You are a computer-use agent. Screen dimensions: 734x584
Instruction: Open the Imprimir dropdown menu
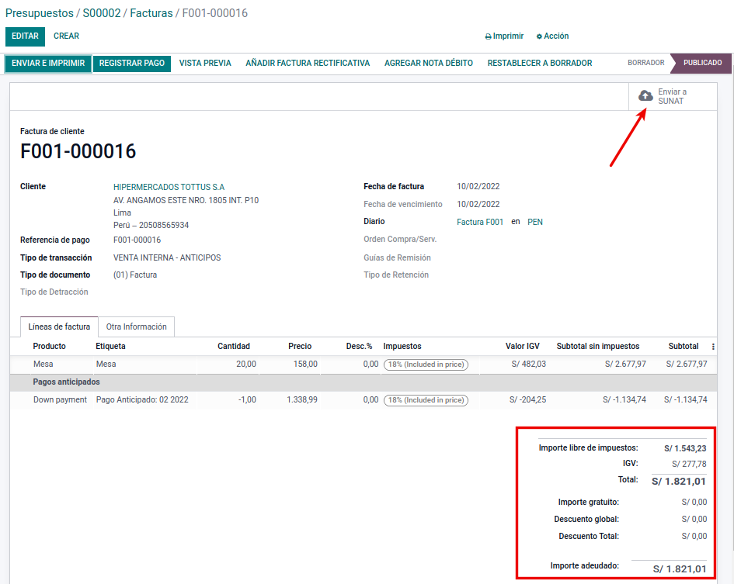(x=505, y=36)
